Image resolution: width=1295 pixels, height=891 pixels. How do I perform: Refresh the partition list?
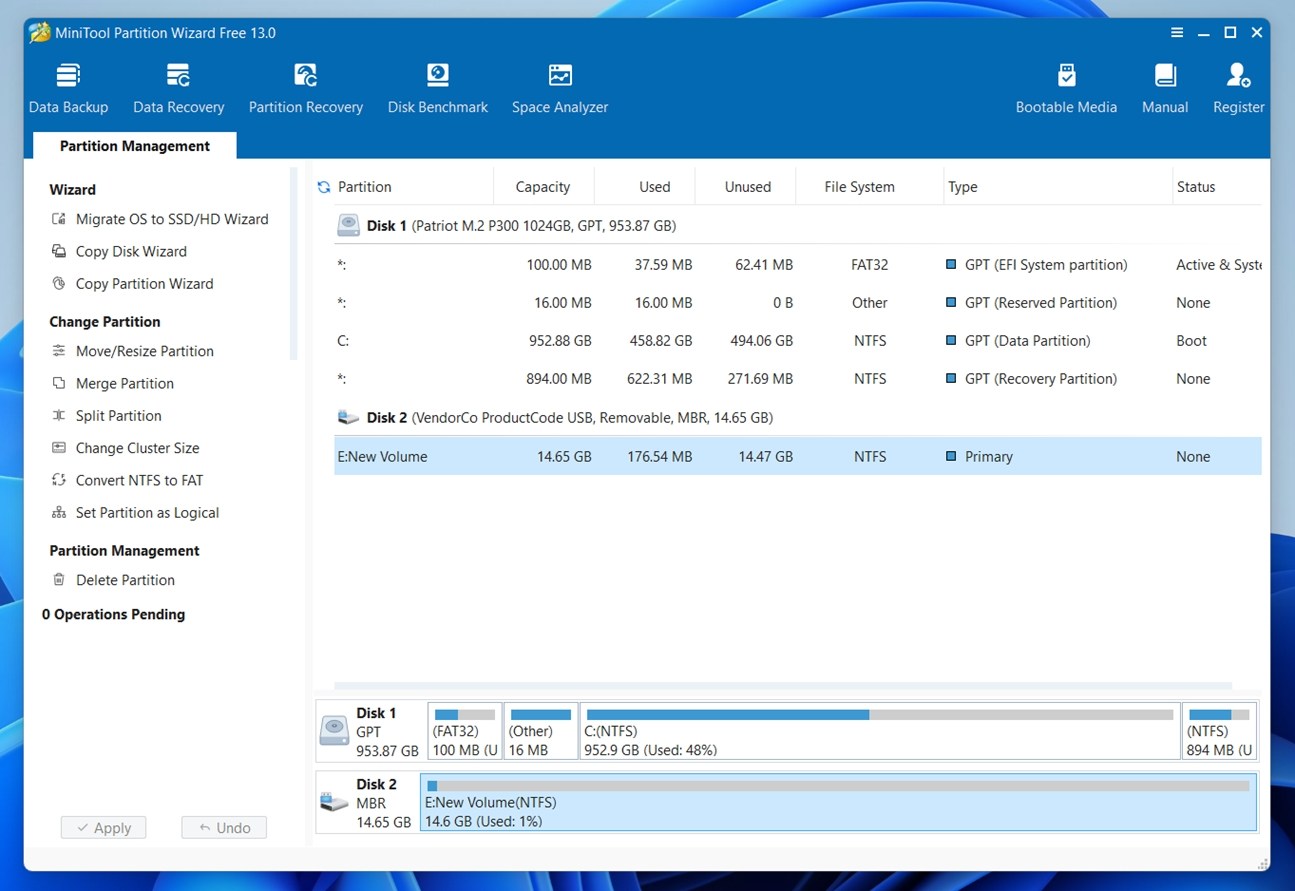(322, 186)
